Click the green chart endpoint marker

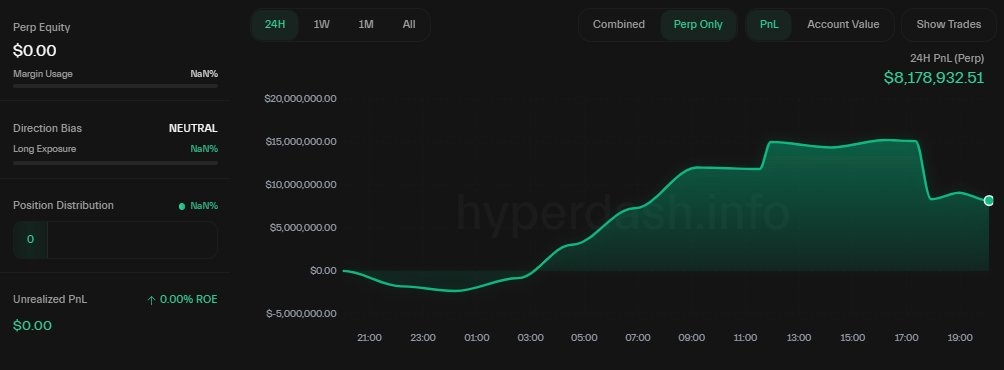coord(989,201)
